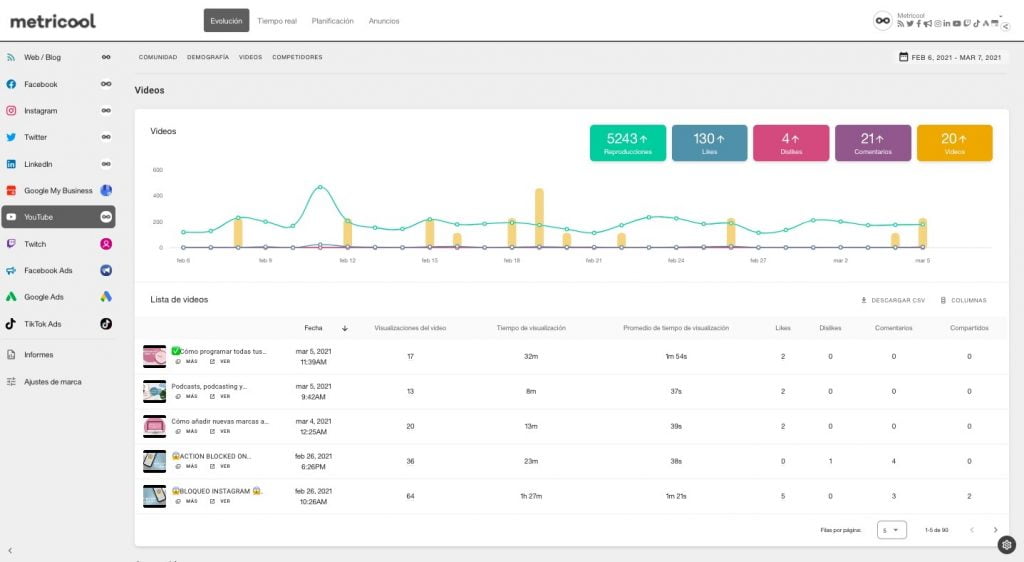Toggle the purple Comentarios 21 series card
Screen dimensions: 1024x562
872,143
